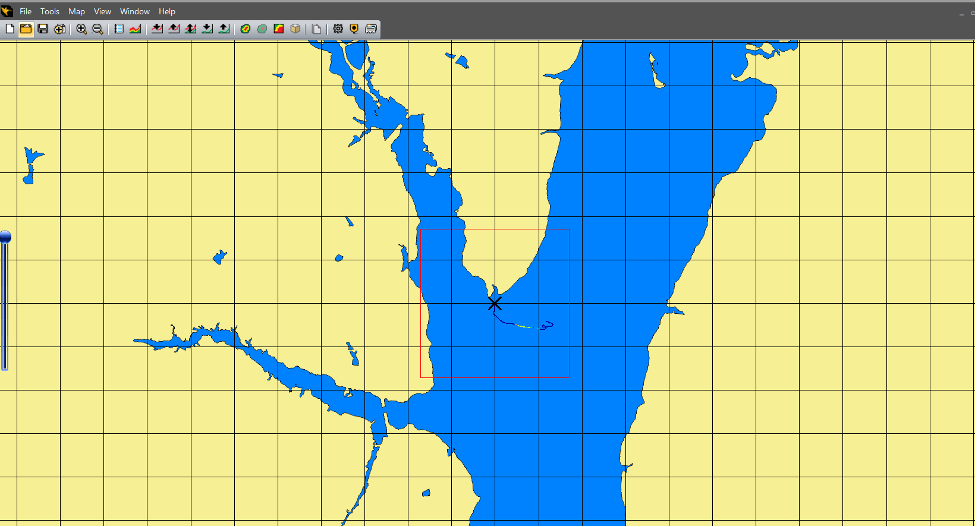Zoom out with the minus magnifier

pos(98,29)
